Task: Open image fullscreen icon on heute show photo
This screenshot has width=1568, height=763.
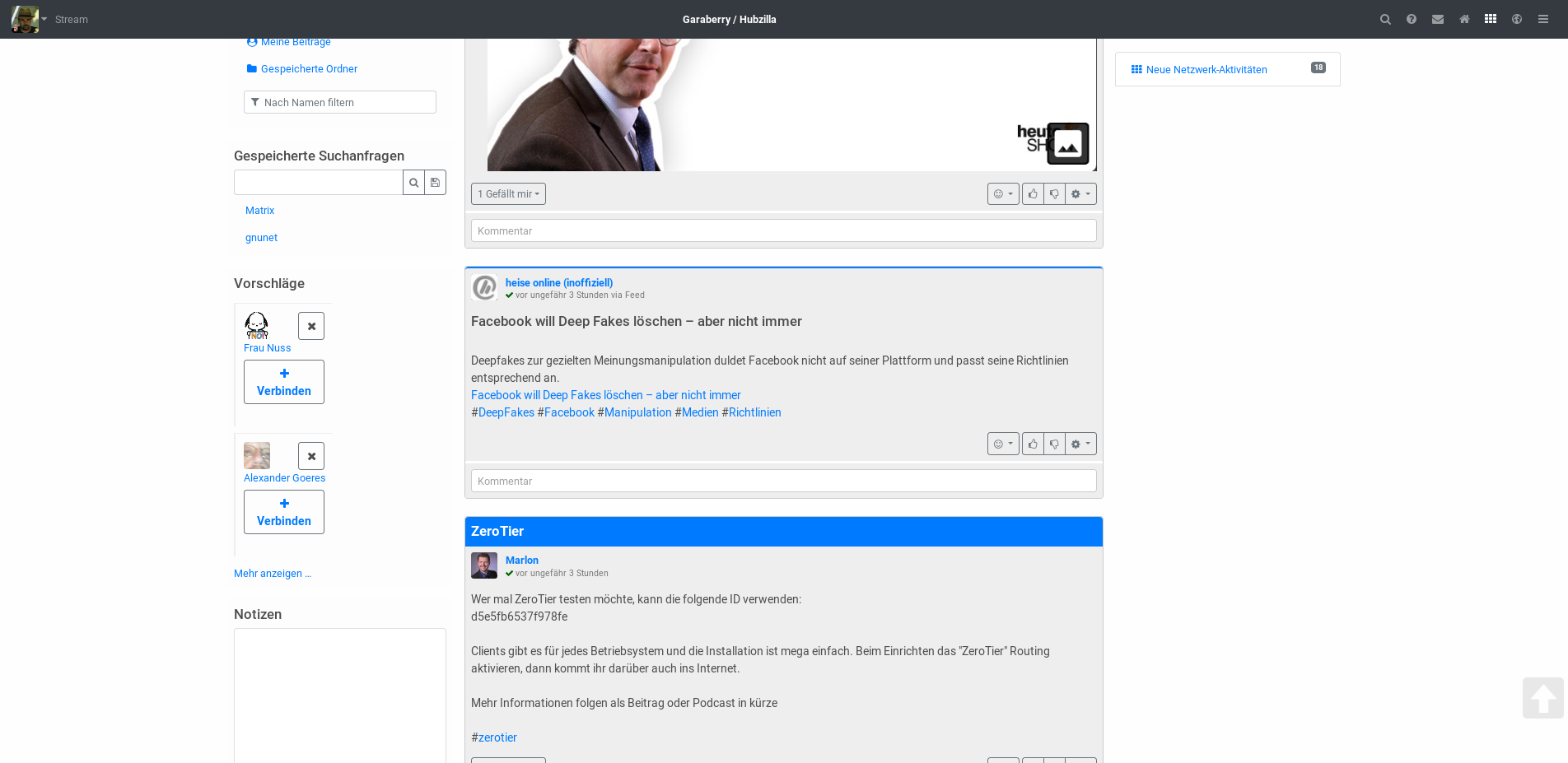Action: [1067, 144]
